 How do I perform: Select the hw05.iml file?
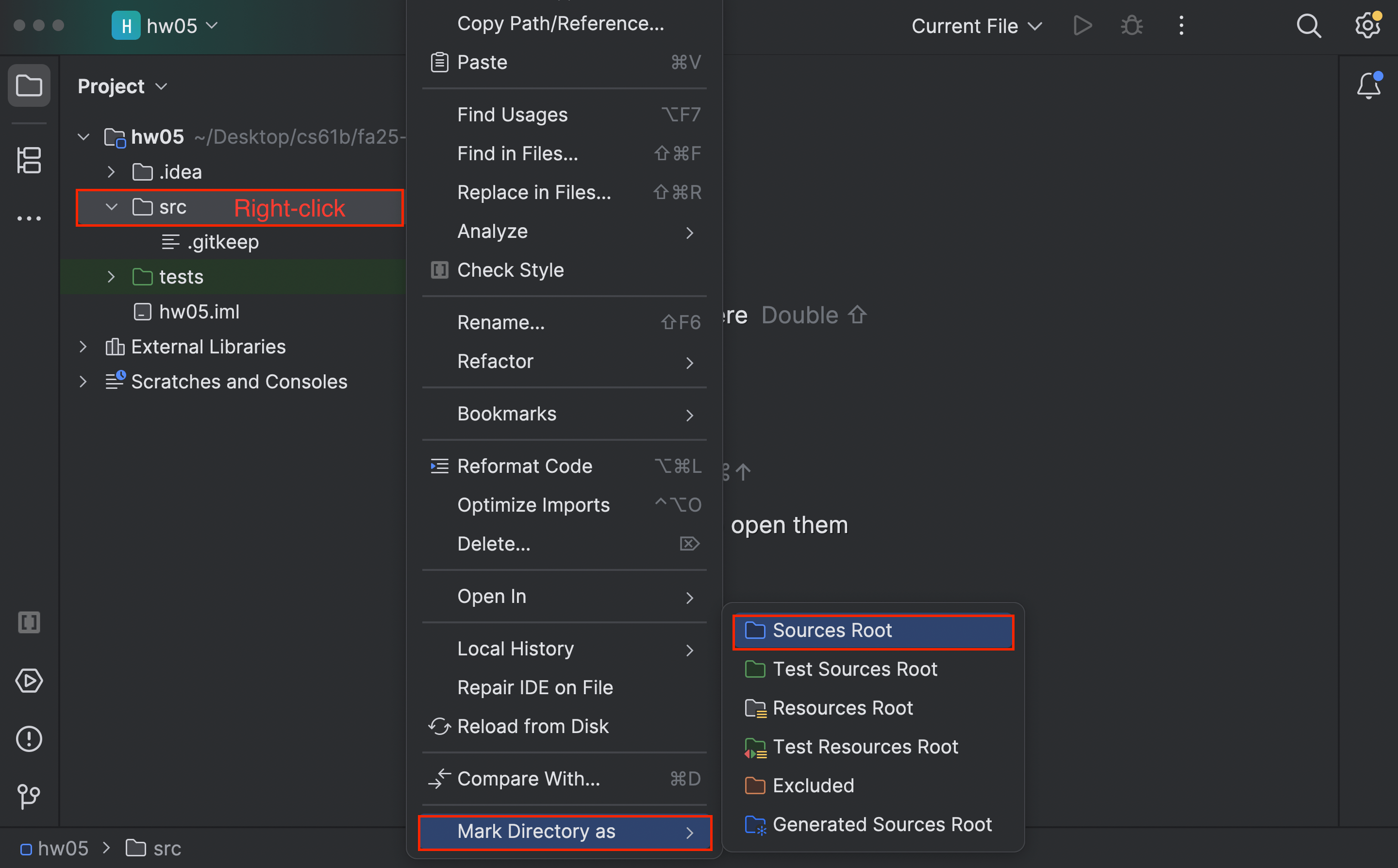click(199, 312)
